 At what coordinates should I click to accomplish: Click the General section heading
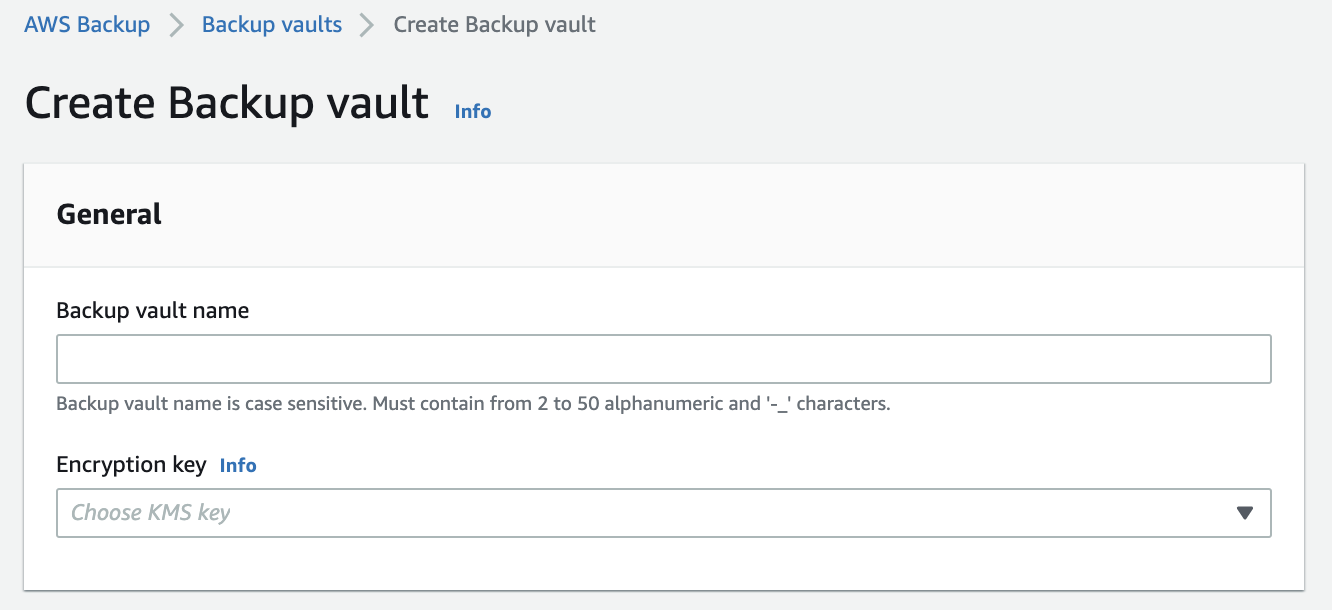click(109, 214)
